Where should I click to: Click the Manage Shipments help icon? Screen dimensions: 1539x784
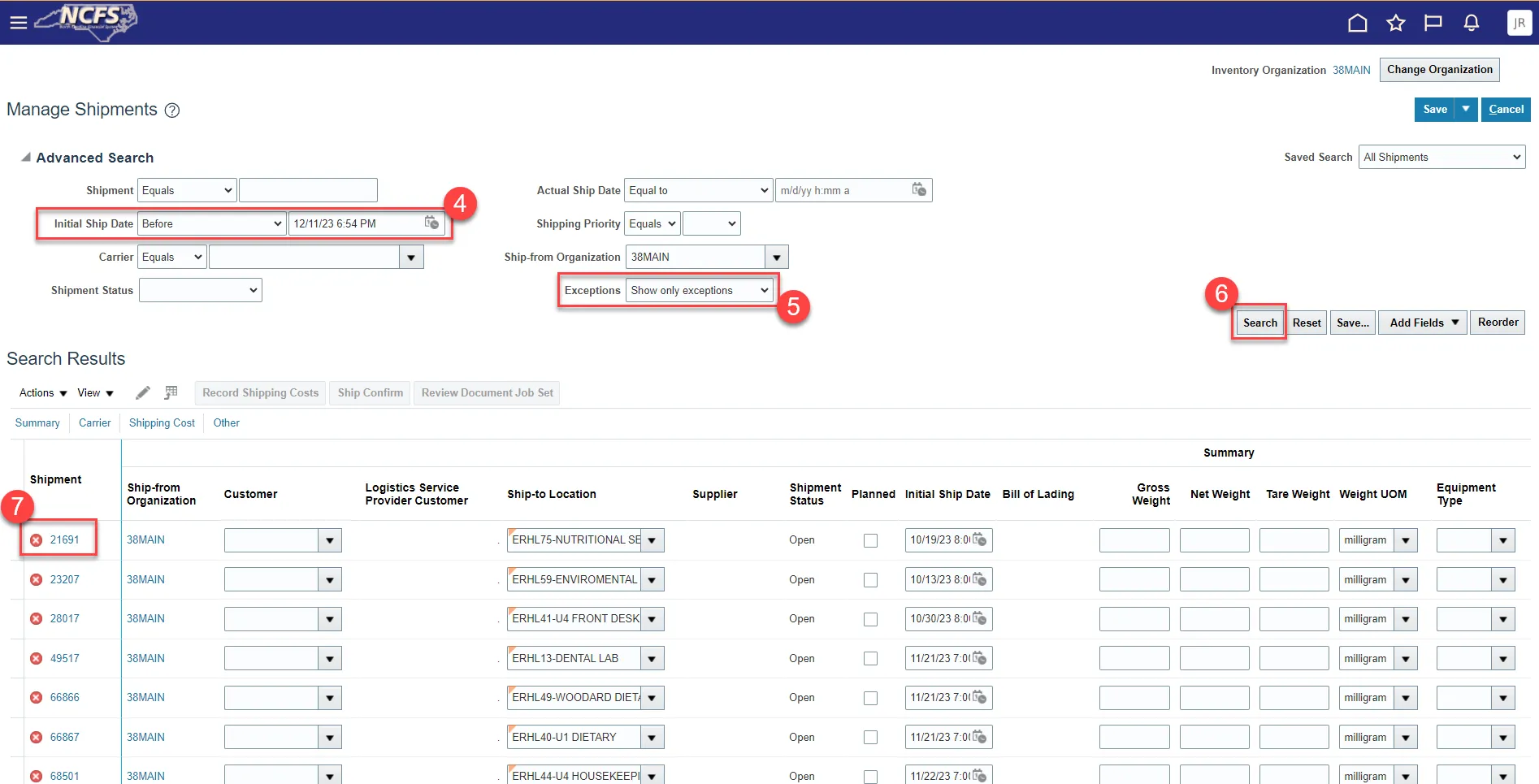coord(172,110)
